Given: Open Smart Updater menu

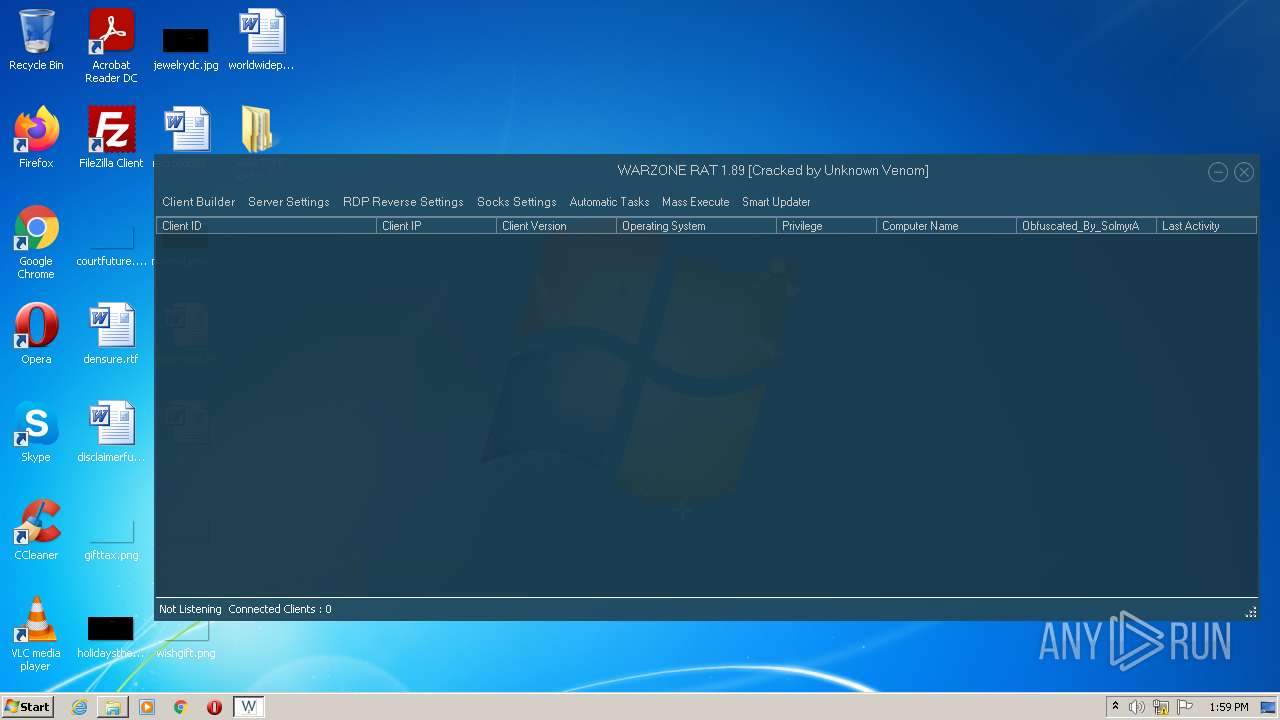Looking at the screenshot, I should click(x=776, y=202).
